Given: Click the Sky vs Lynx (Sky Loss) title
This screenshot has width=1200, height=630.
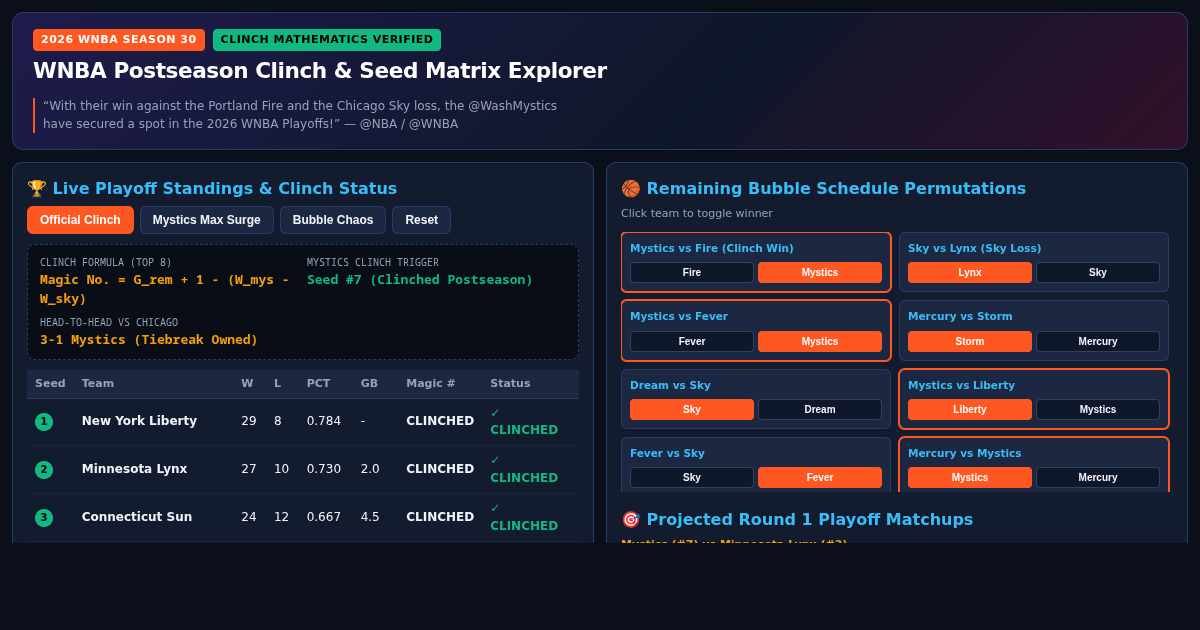Looking at the screenshot, I should [975, 248].
